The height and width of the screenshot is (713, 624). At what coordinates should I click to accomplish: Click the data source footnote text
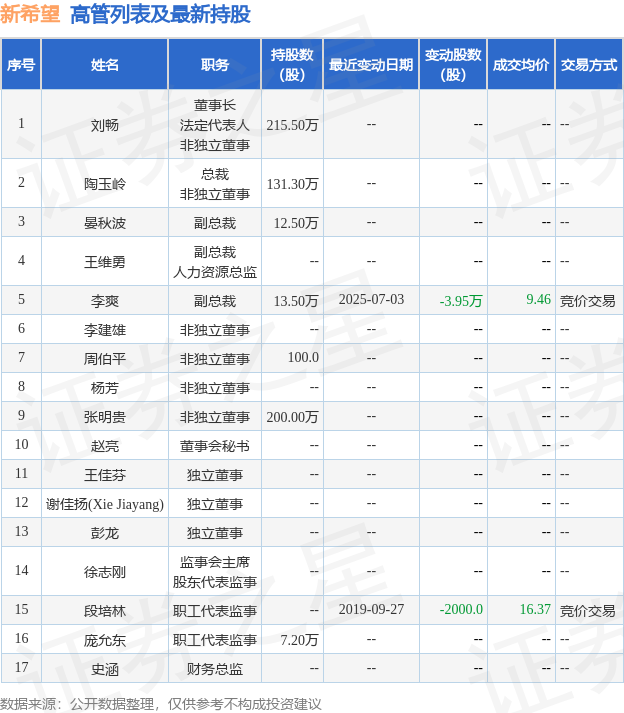coord(161,704)
